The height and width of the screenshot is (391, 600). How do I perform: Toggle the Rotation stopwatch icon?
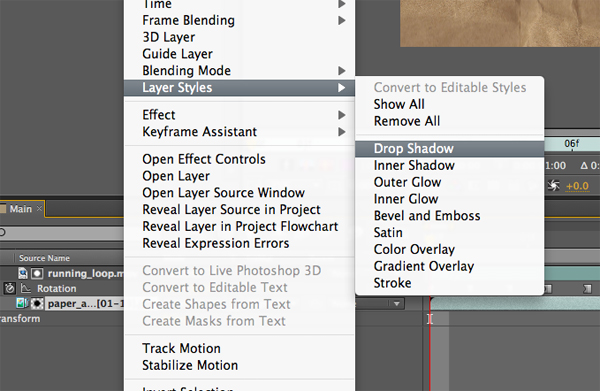10,288
